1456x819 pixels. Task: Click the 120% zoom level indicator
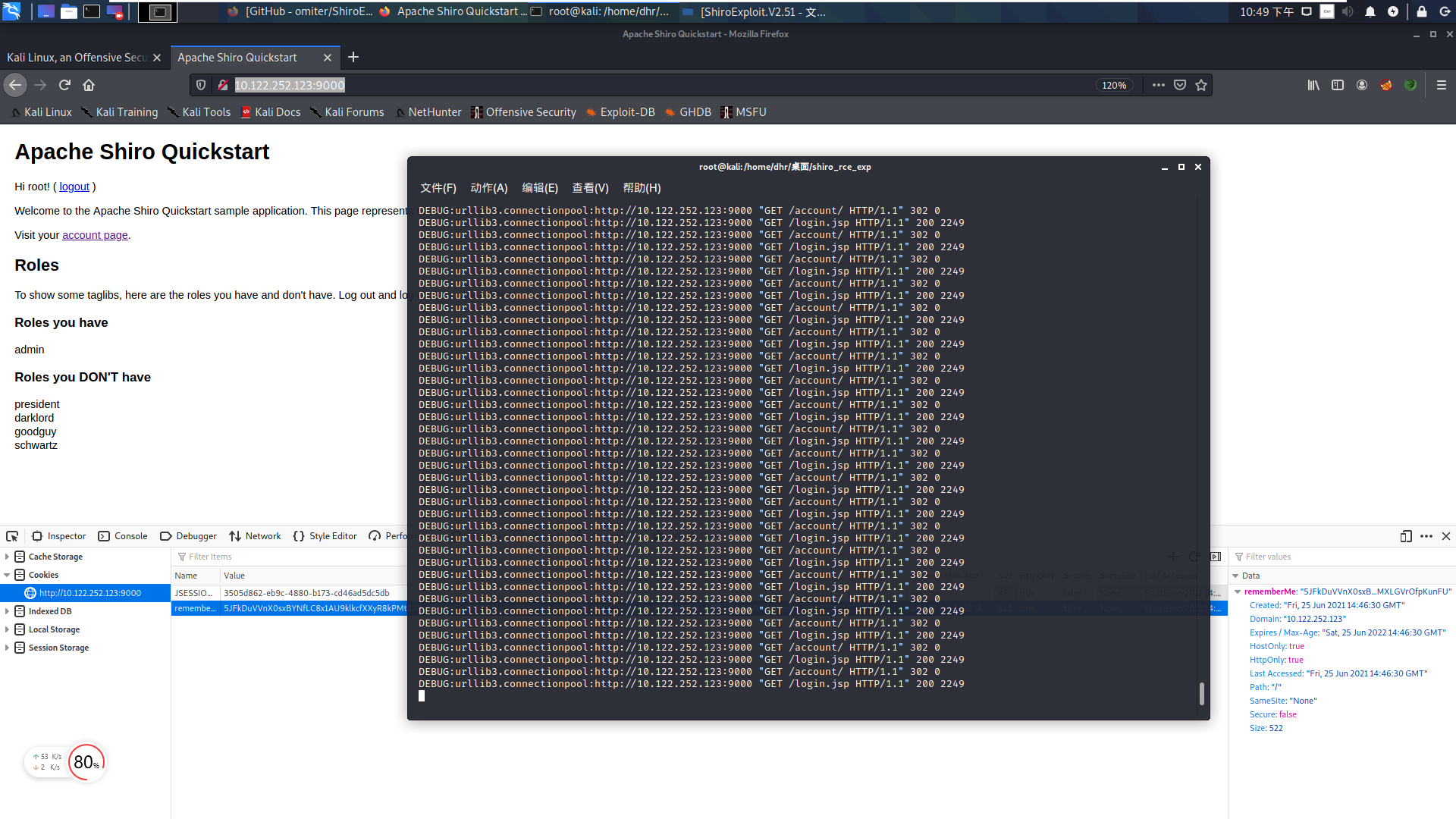click(x=1113, y=85)
